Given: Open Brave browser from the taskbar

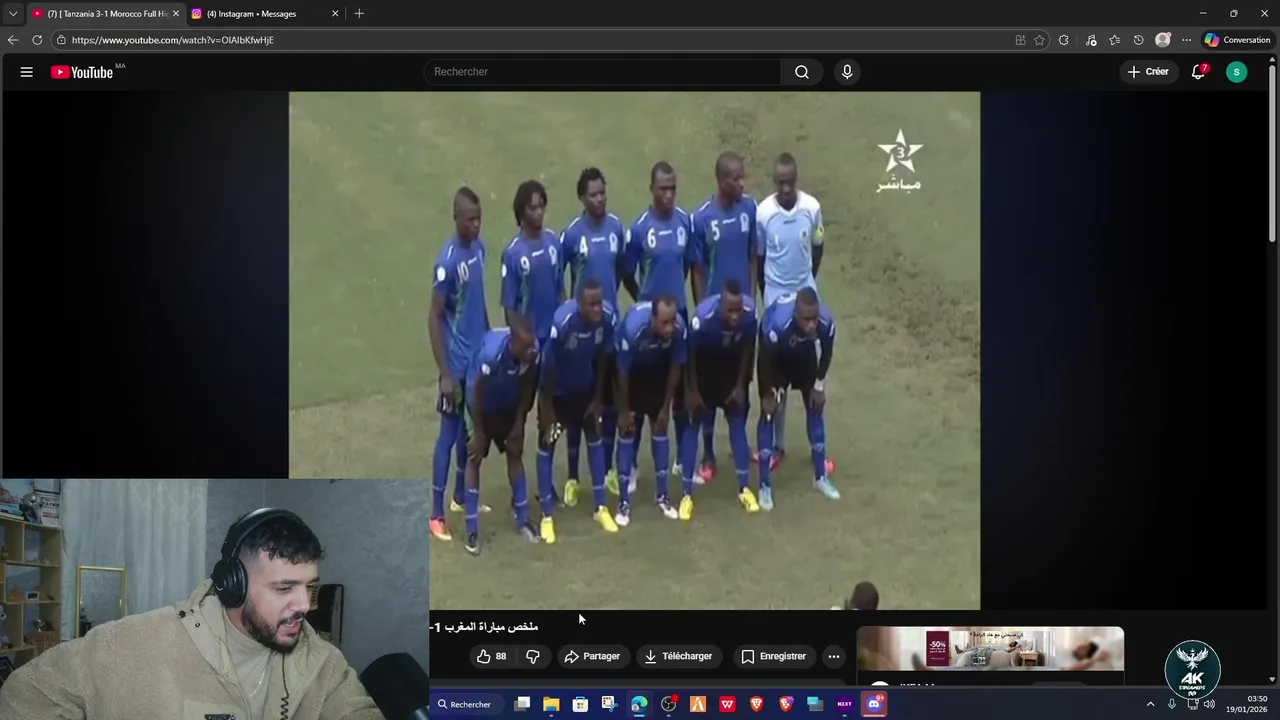Looking at the screenshot, I should tap(757, 704).
